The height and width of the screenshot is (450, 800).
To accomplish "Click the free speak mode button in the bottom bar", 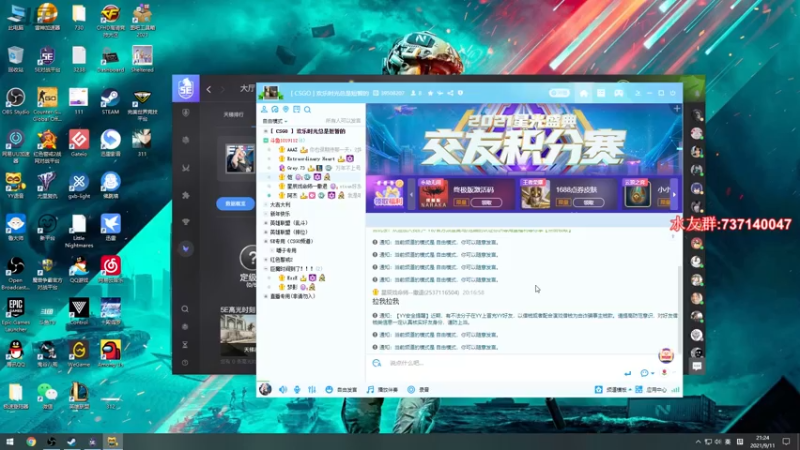I will [x=341, y=389].
